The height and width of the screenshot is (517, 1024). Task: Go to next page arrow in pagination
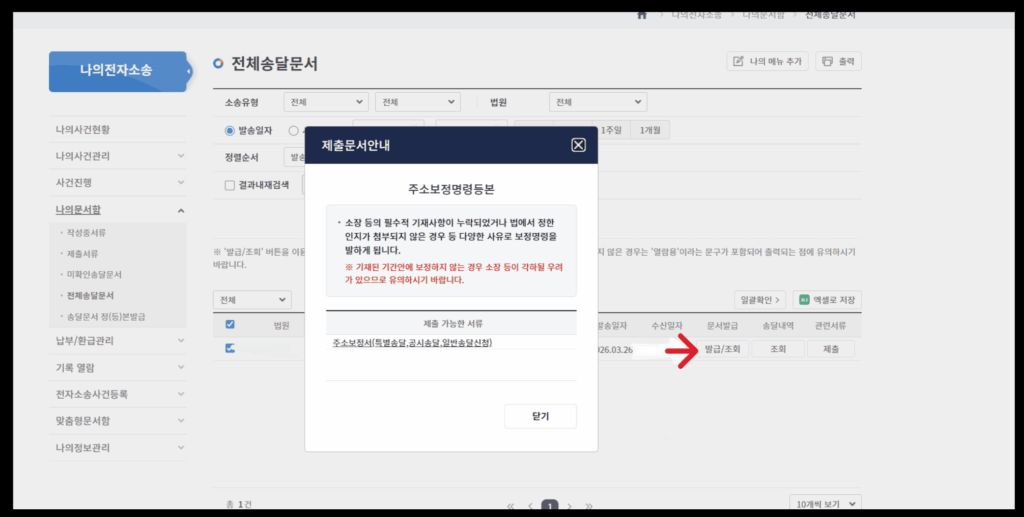point(569,506)
